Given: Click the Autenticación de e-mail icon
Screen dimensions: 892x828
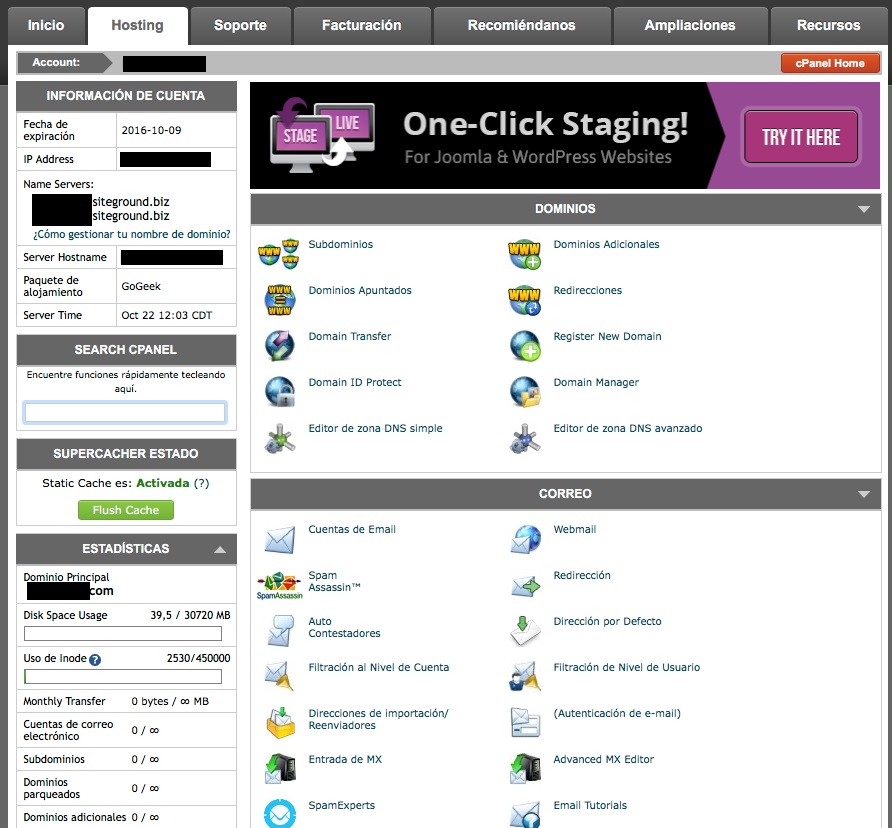Looking at the screenshot, I should (525, 723).
